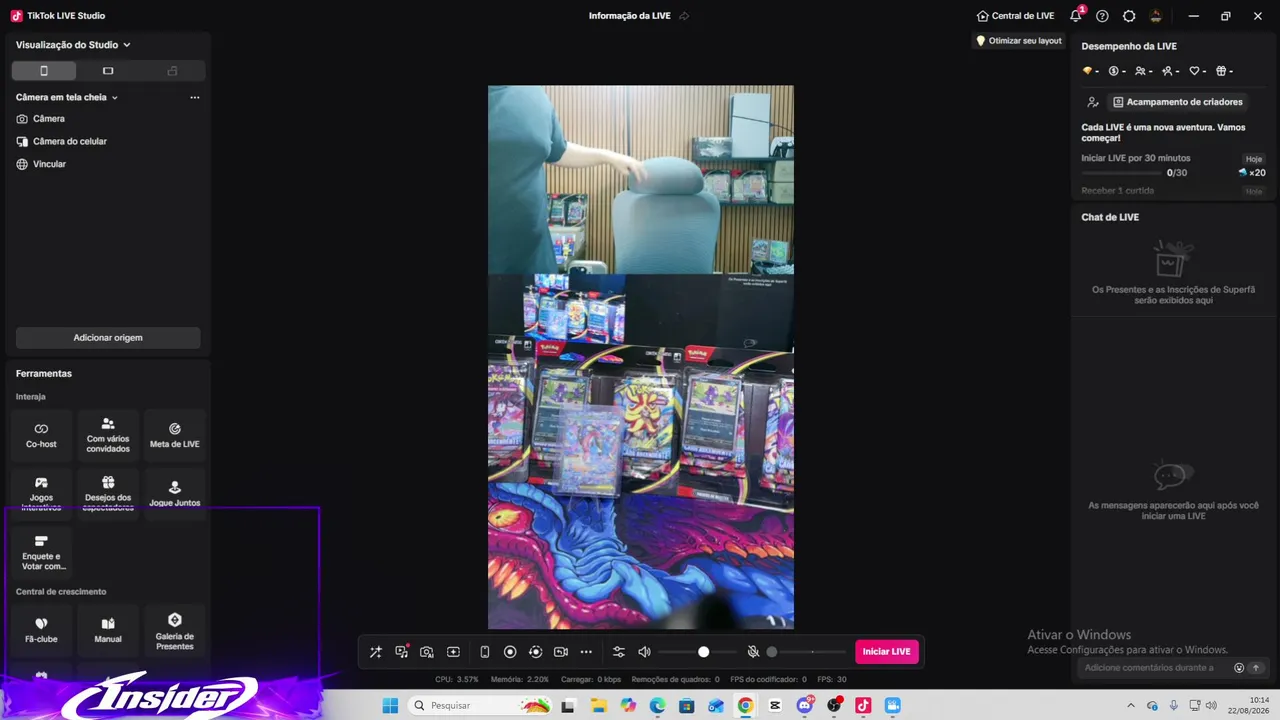This screenshot has height=720, width=1280.
Task: Open the coin earnings metric dropdown
Action: point(1117,71)
